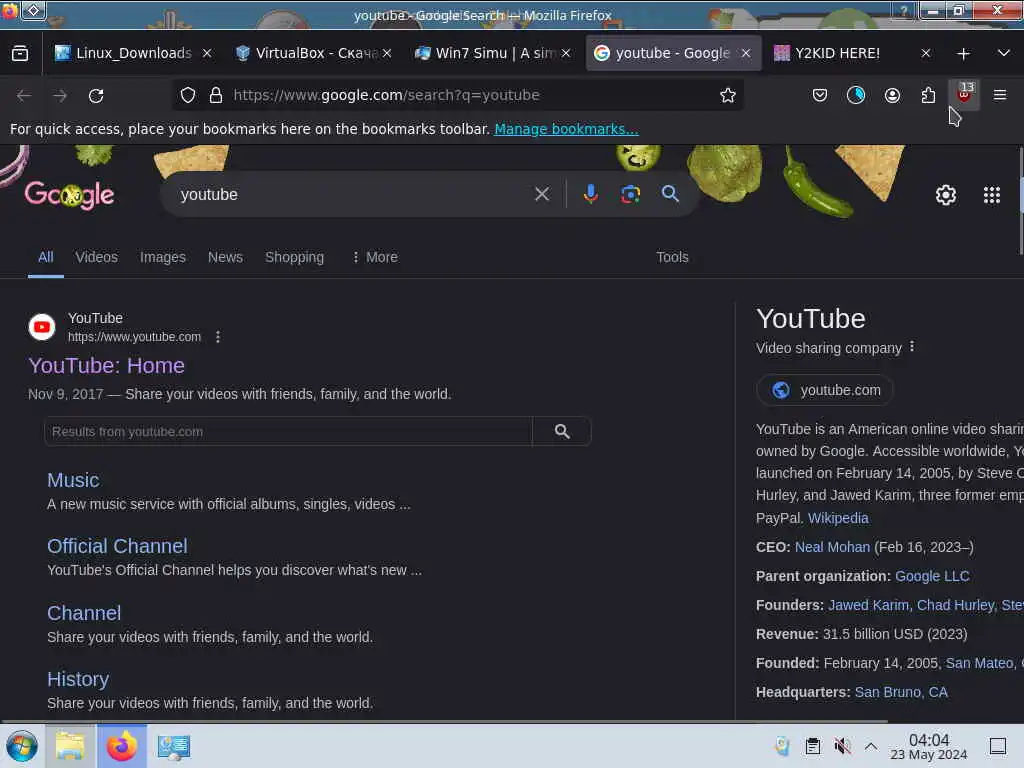This screenshot has height=768, width=1024.
Task: Open youtube.com button in knowledge panel
Action: click(825, 390)
